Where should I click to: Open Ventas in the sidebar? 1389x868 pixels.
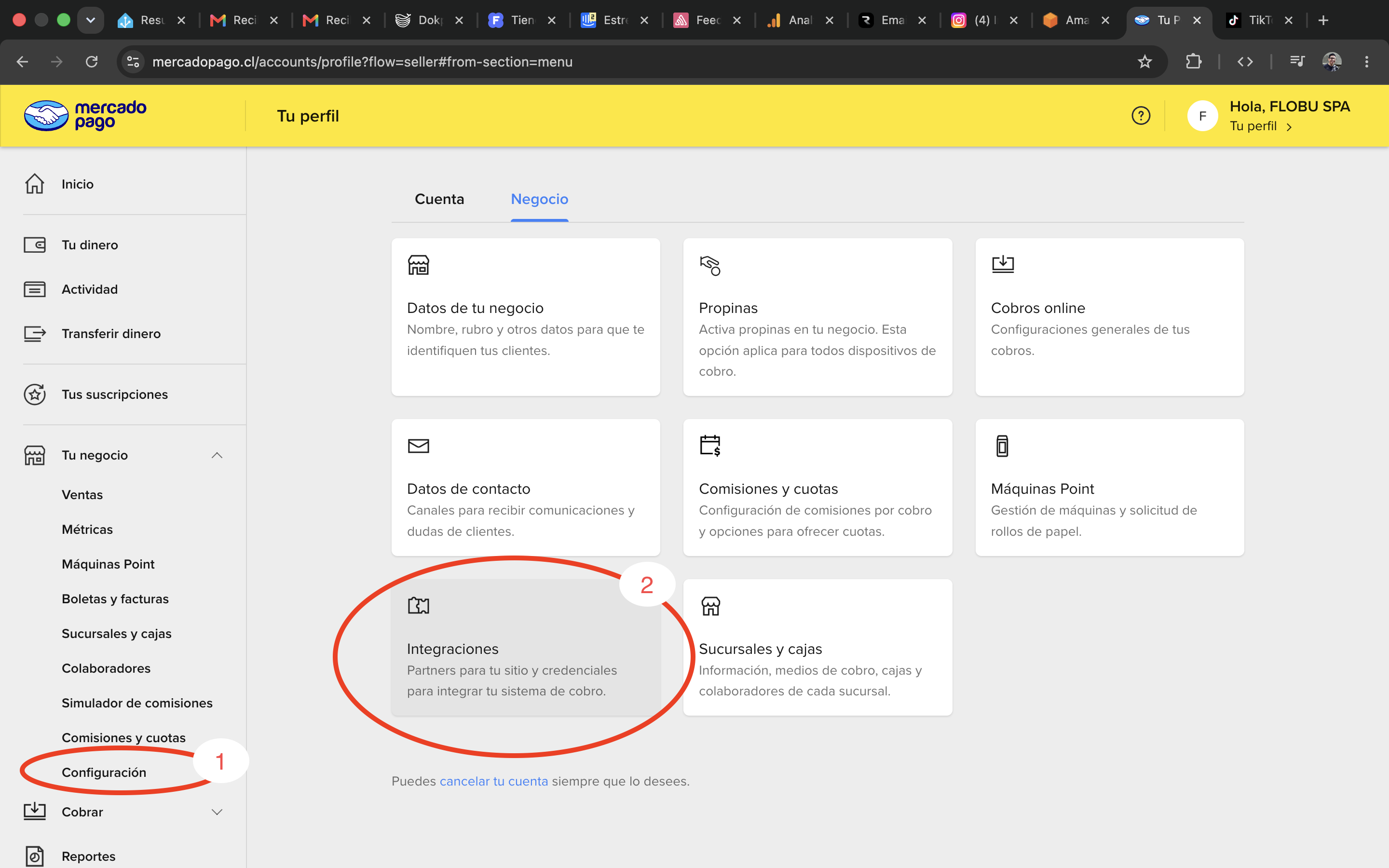[x=82, y=495]
